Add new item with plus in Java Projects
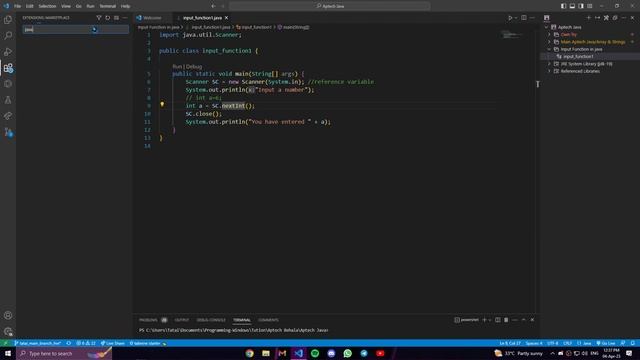640x360 pixels. point(589,18)
